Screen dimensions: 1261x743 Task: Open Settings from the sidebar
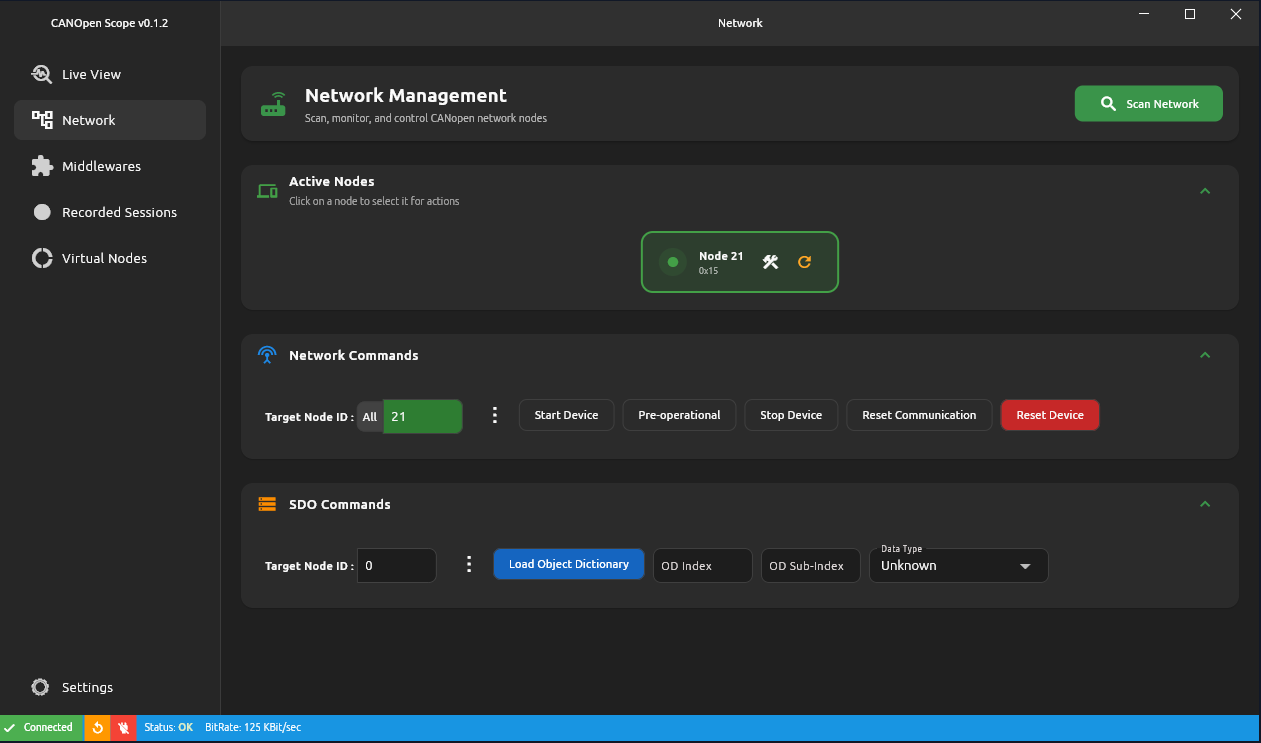[72, 687]
